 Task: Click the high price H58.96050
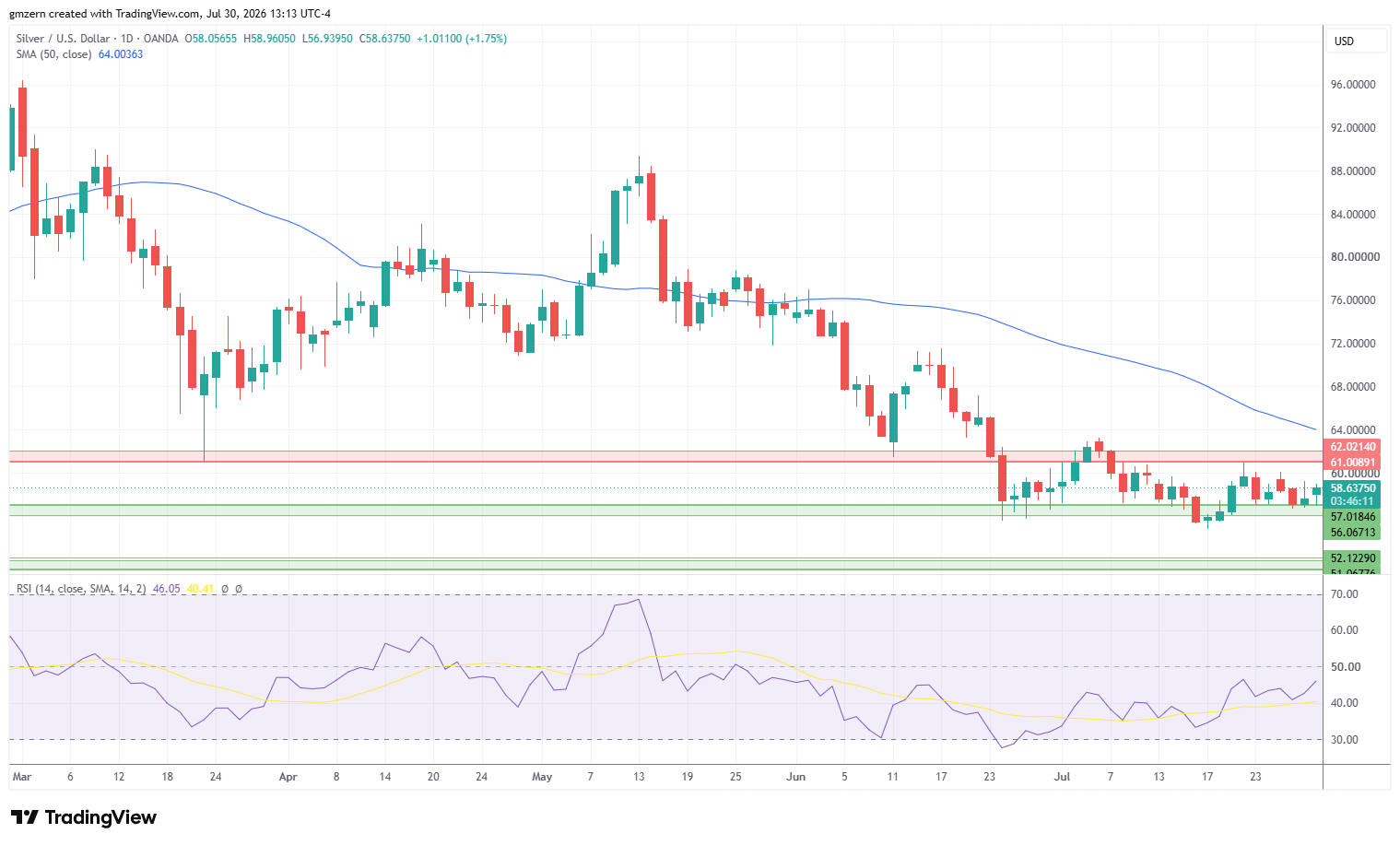point(269,39)
